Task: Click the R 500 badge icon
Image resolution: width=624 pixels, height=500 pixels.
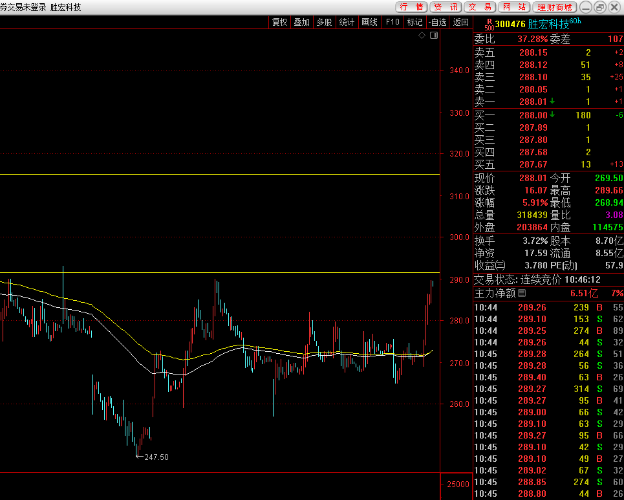Action: tap(489, 25)
